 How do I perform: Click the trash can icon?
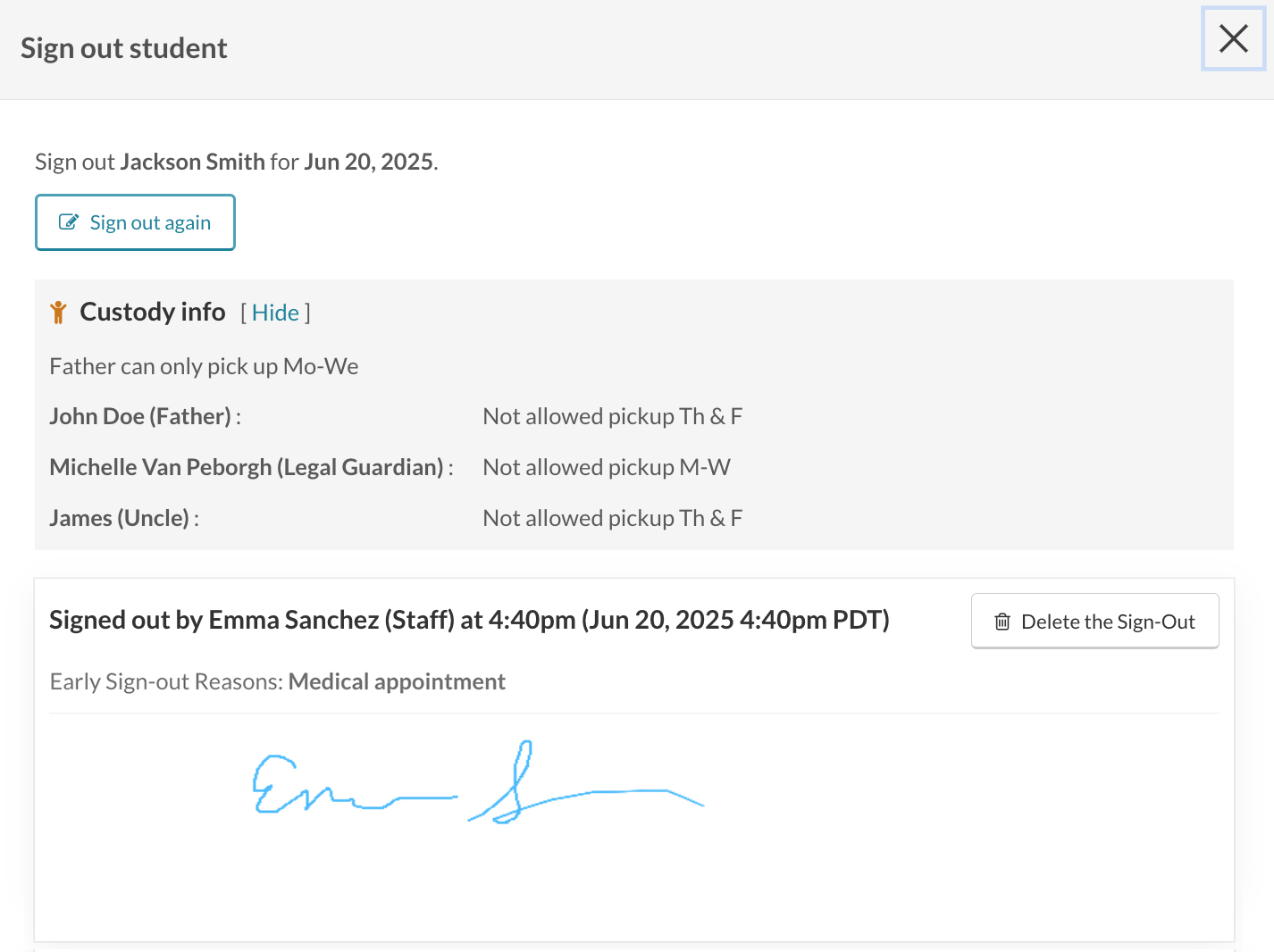tap(1002, 622)
